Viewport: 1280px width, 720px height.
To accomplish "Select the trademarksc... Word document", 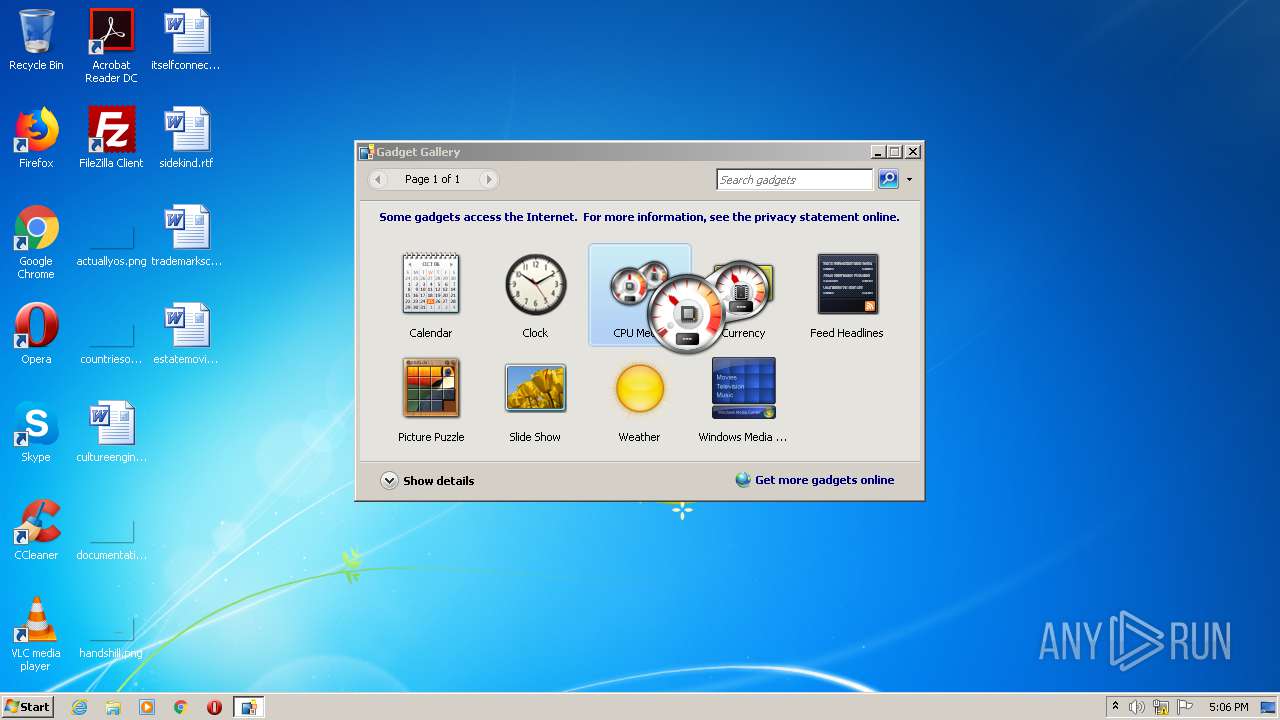I will pos(186,236).
